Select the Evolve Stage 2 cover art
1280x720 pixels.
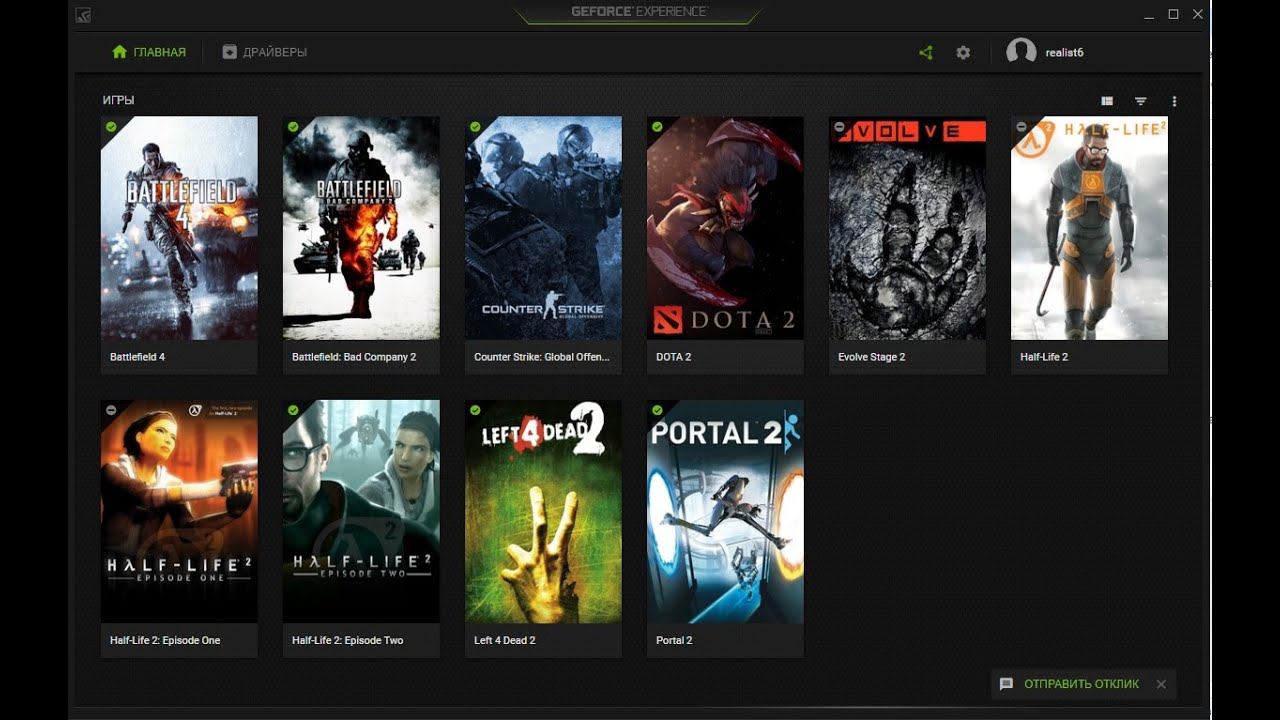(x=907, y=228)
